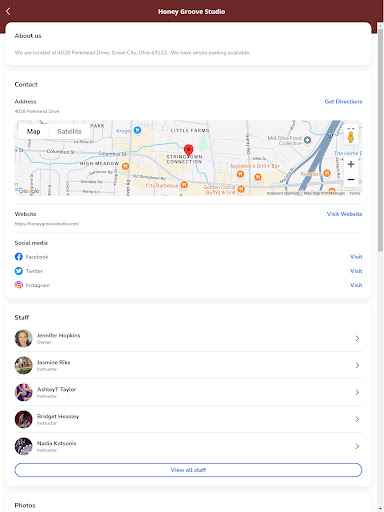384x512 pixels.
Task: Select Nadia Kotsonis name text
Action: 56,443
